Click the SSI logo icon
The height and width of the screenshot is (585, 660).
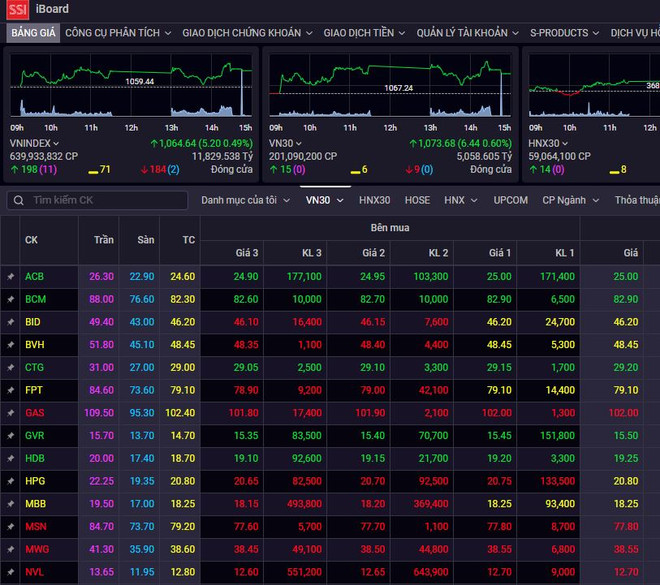click(x=17, y=9)
